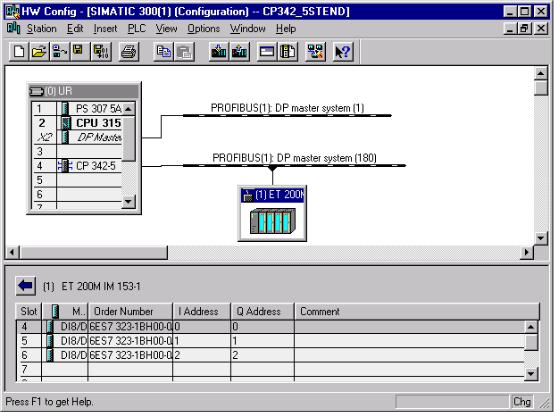The height and width of the screenshot is (412, 554).
Task: Click the Chg indicator in status bar
Action: [522, 401]
